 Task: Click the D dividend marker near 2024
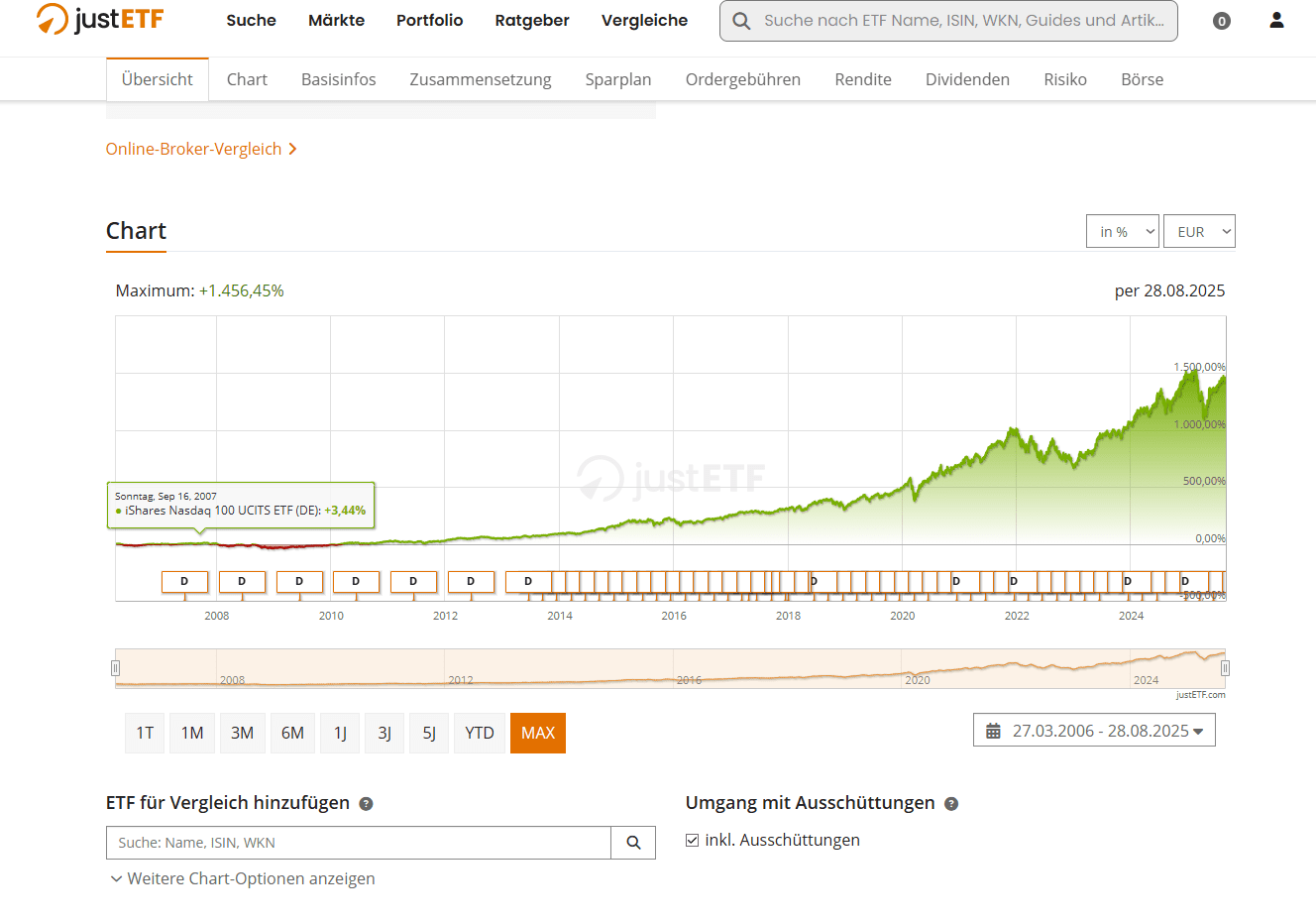point(1128,582)
